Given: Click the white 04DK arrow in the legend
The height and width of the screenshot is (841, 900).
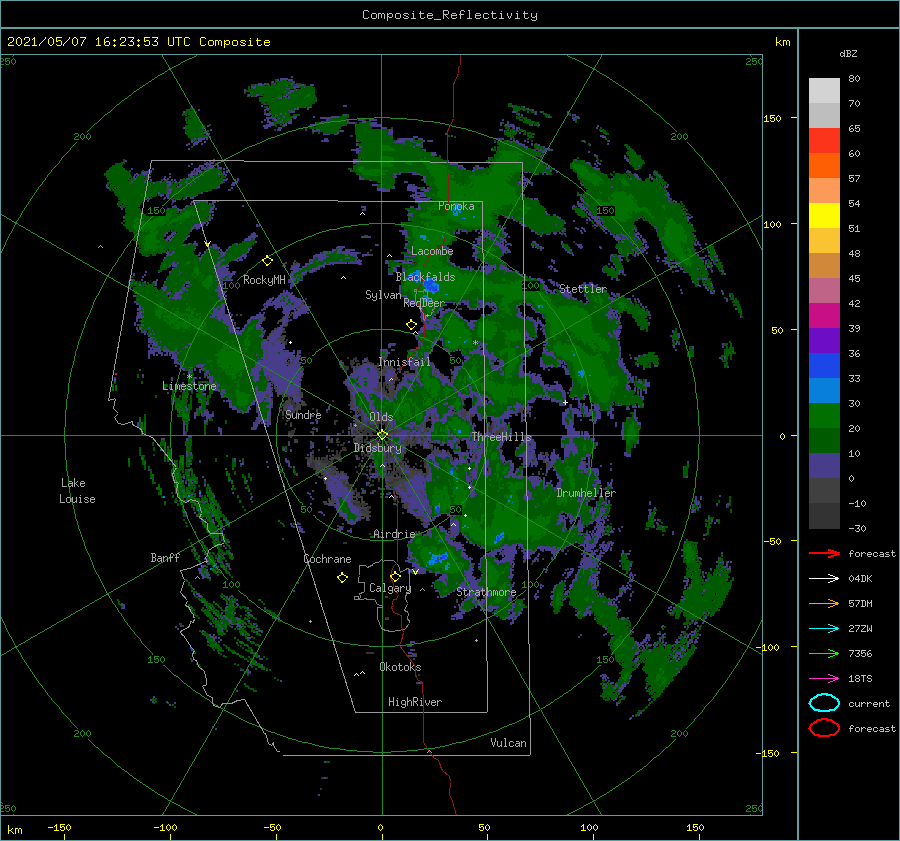Looking at the screenshot, I should 824,578.
